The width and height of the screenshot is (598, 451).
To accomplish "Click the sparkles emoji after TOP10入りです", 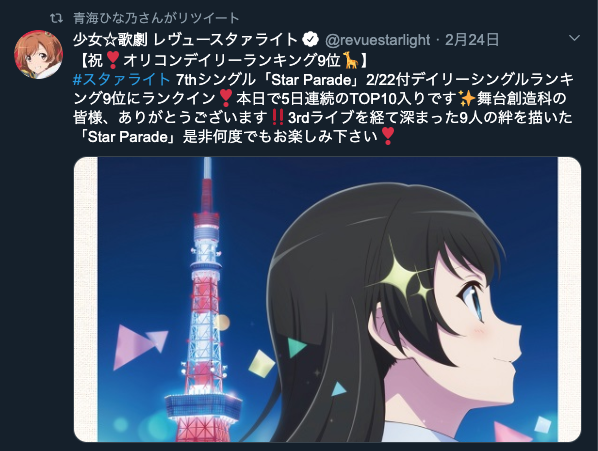I will (468, 98).
